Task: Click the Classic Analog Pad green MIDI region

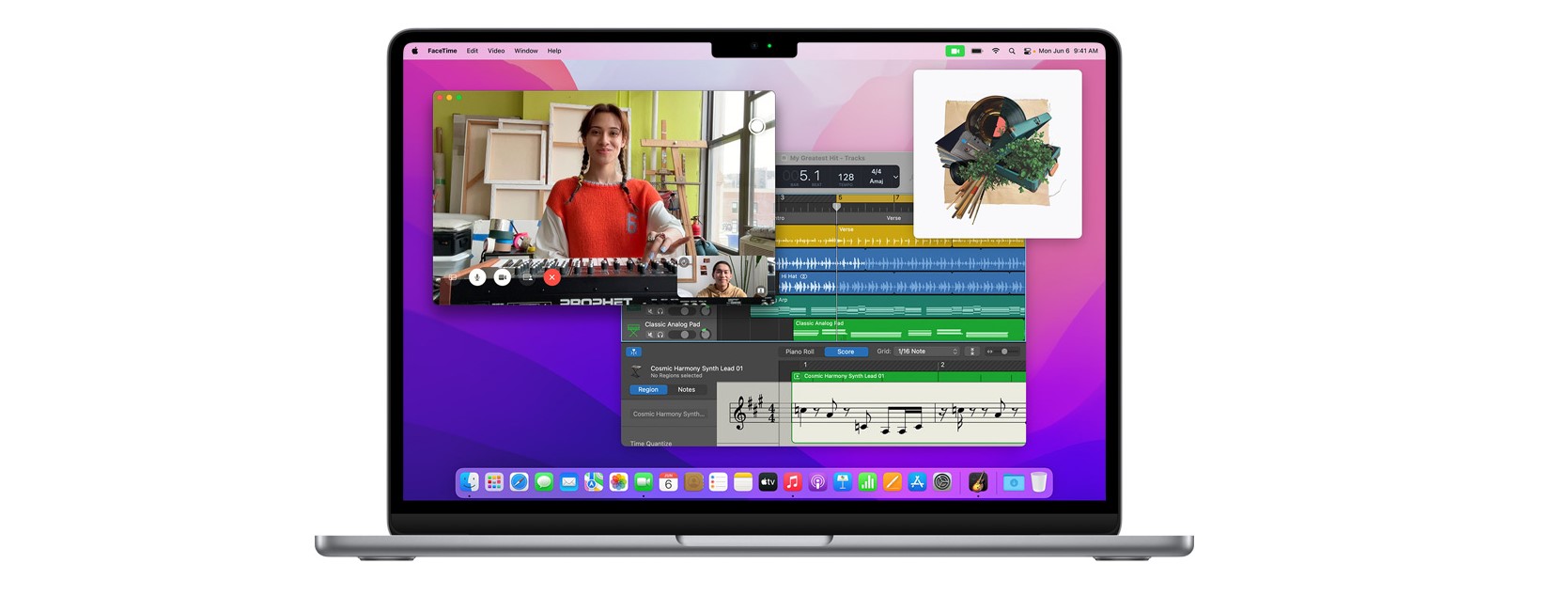Action: 908,329
